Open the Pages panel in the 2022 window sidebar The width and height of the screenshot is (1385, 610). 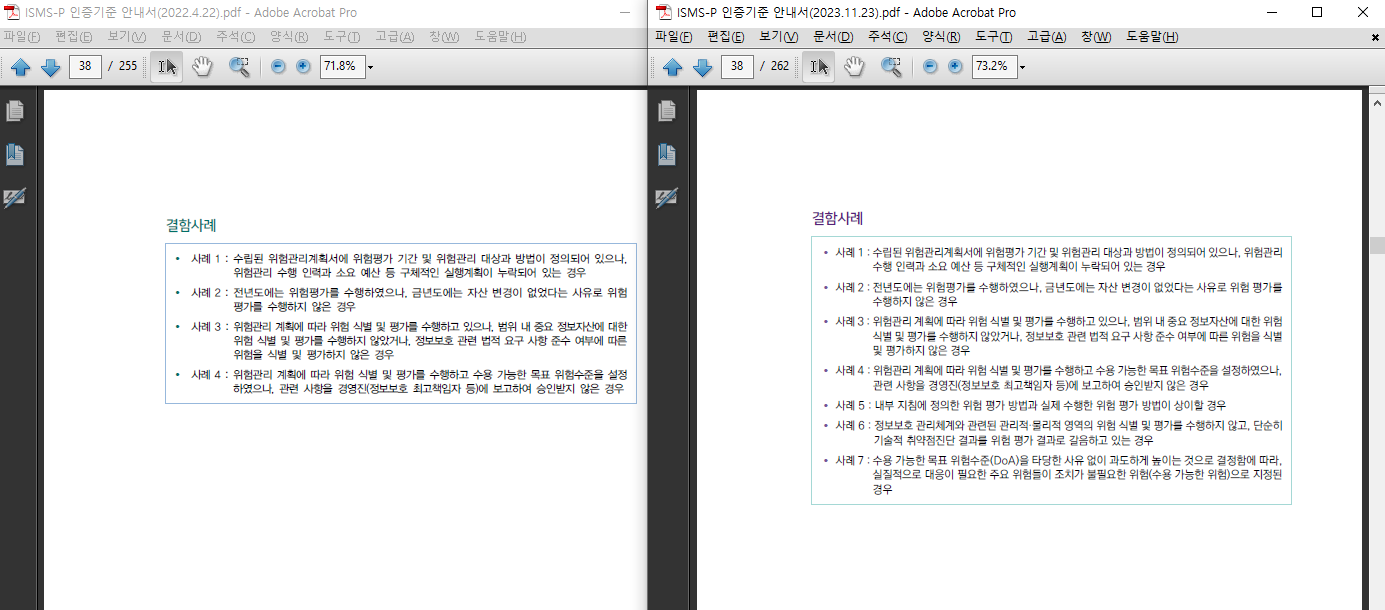pyautogui.click(x=14, y=111)
